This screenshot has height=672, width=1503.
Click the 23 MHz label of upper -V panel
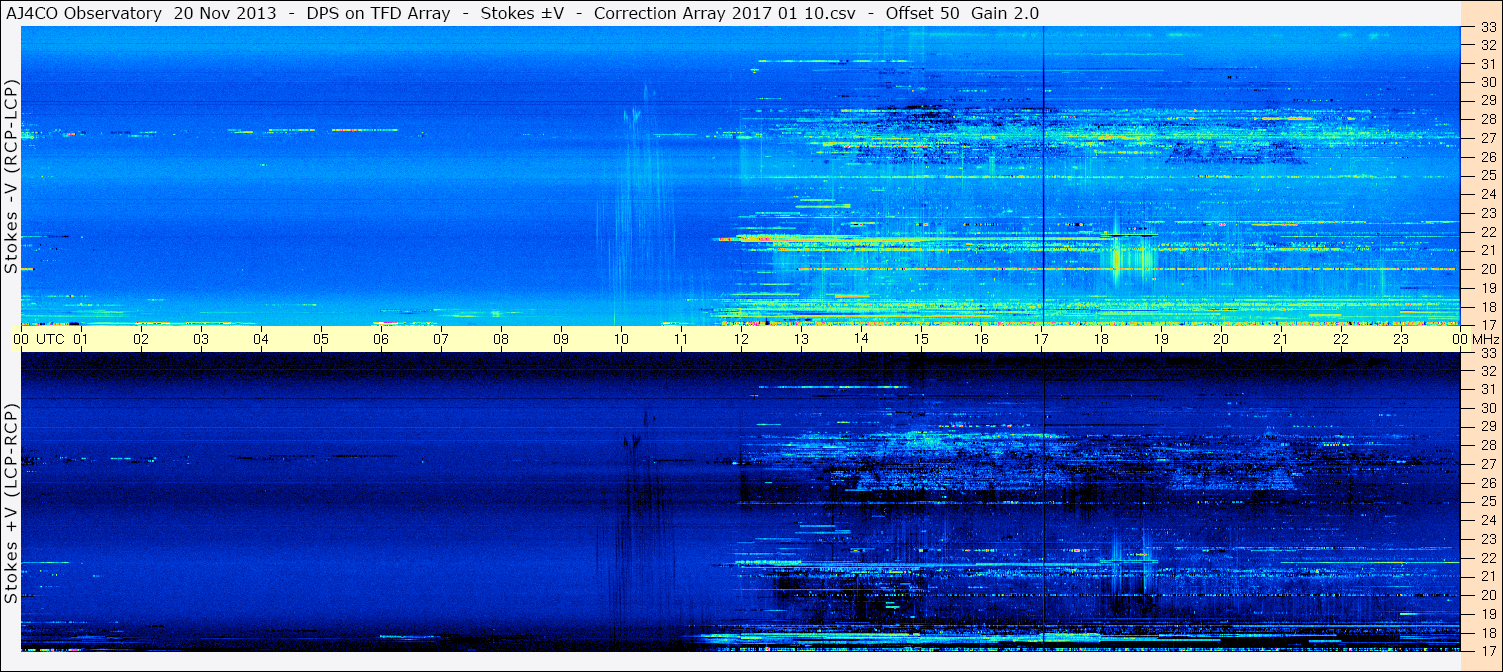click(1488, 213)
